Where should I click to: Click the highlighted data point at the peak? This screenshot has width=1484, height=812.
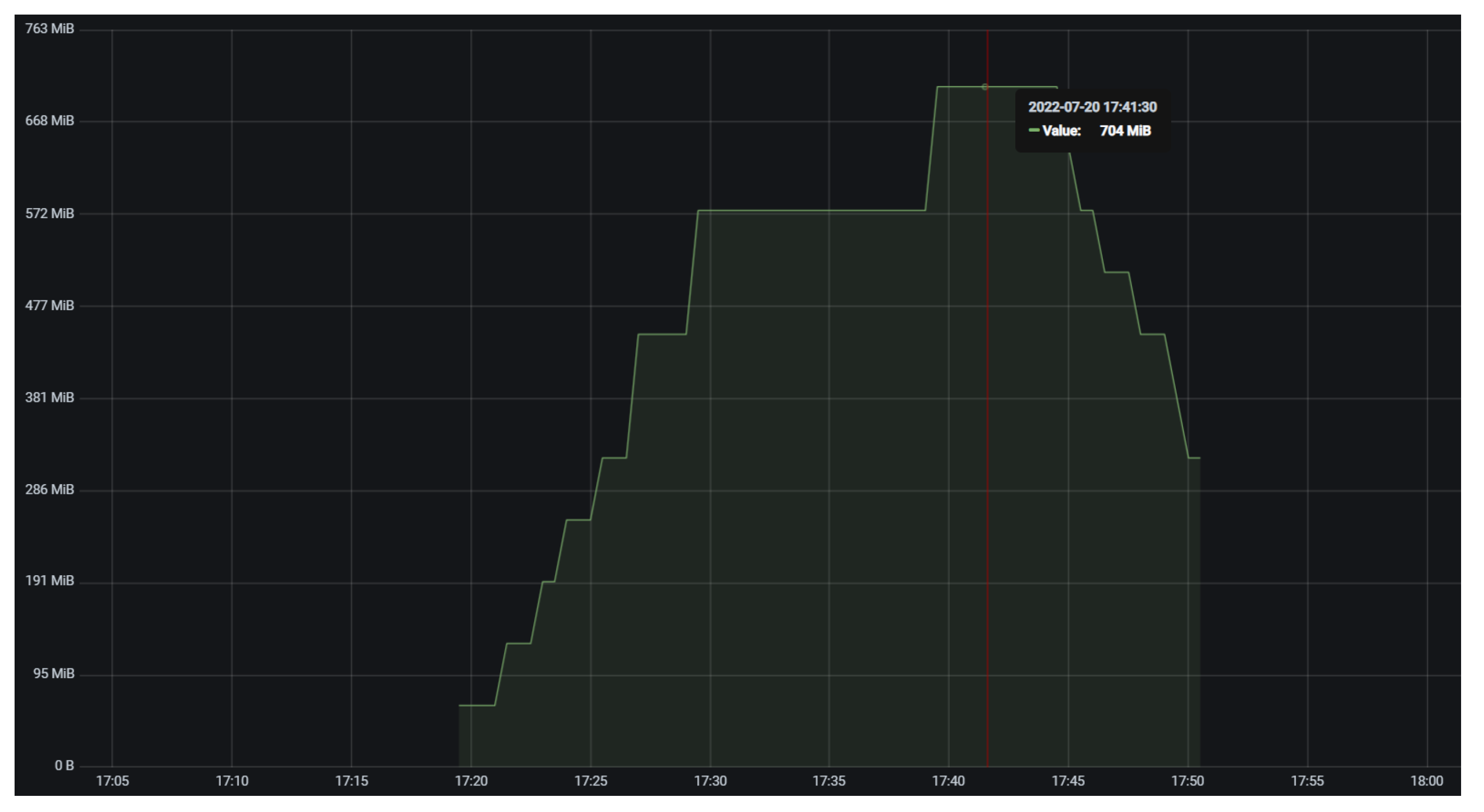[985, 87]
